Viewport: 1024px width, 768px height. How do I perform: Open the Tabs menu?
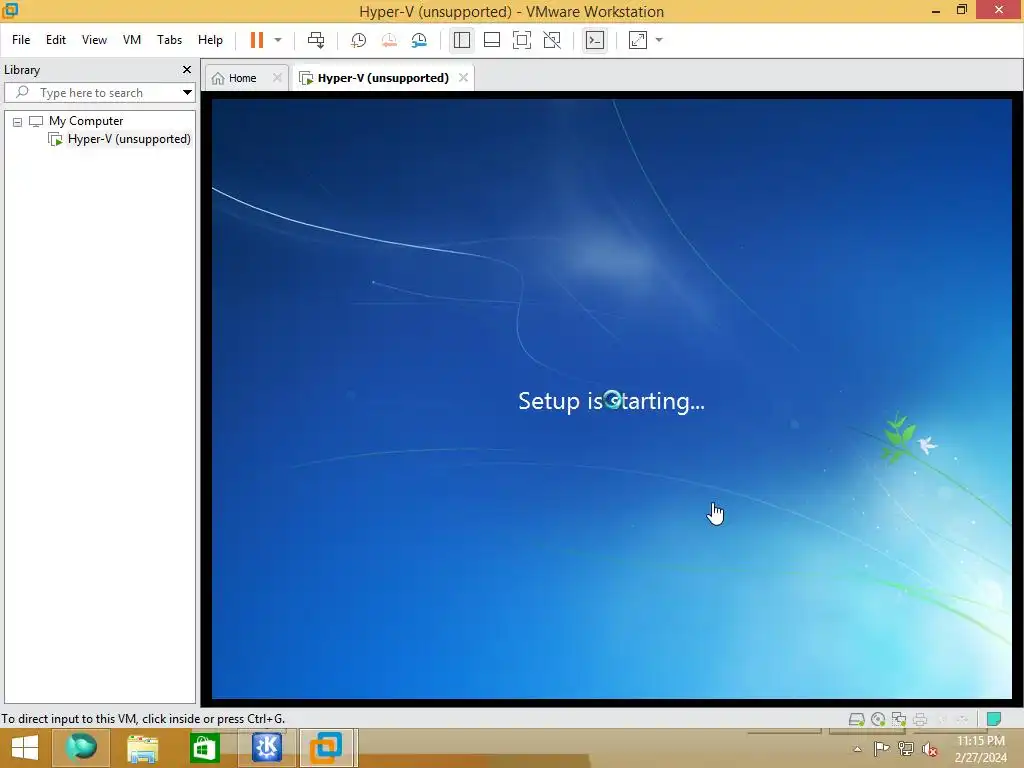pos(169,40)
